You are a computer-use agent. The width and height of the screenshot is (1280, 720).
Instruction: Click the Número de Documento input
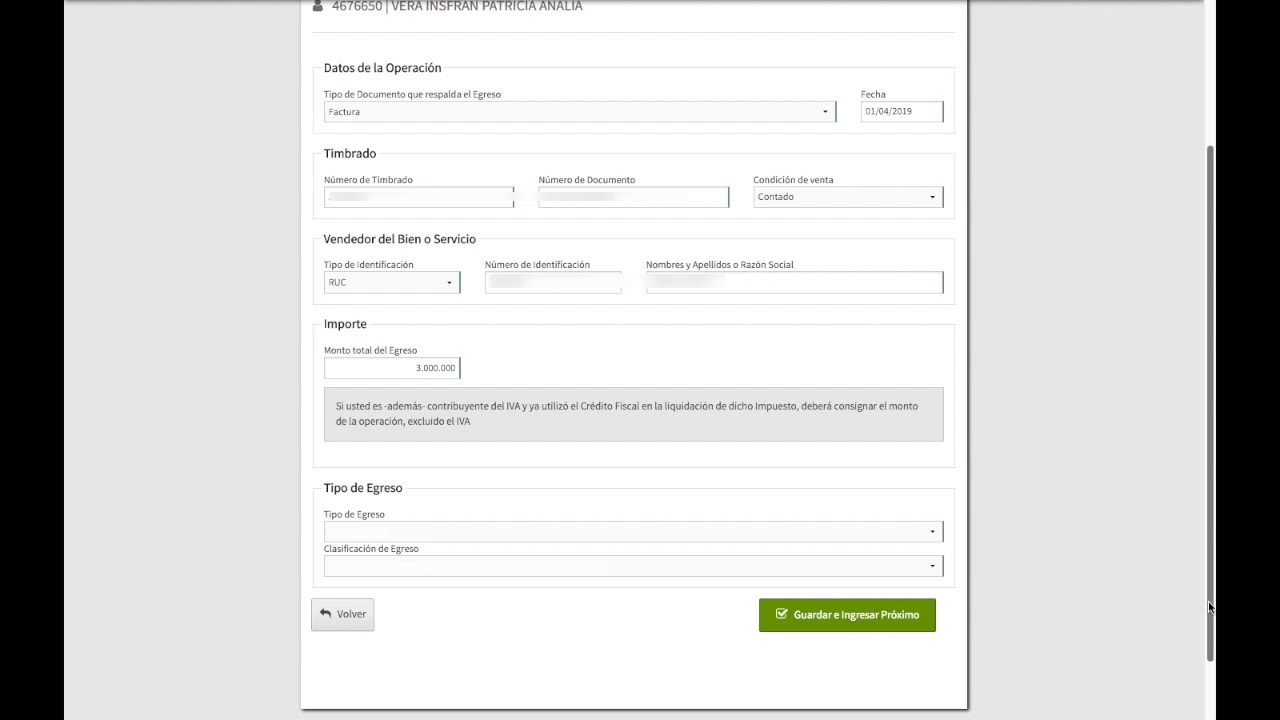pos(632,198)
